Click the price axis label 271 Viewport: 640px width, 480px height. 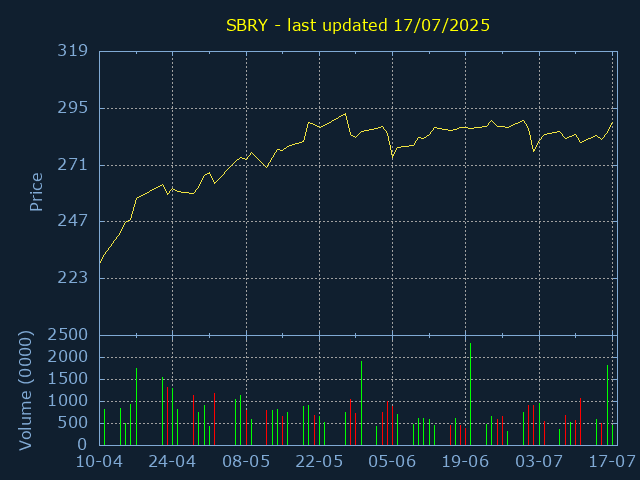73,165
